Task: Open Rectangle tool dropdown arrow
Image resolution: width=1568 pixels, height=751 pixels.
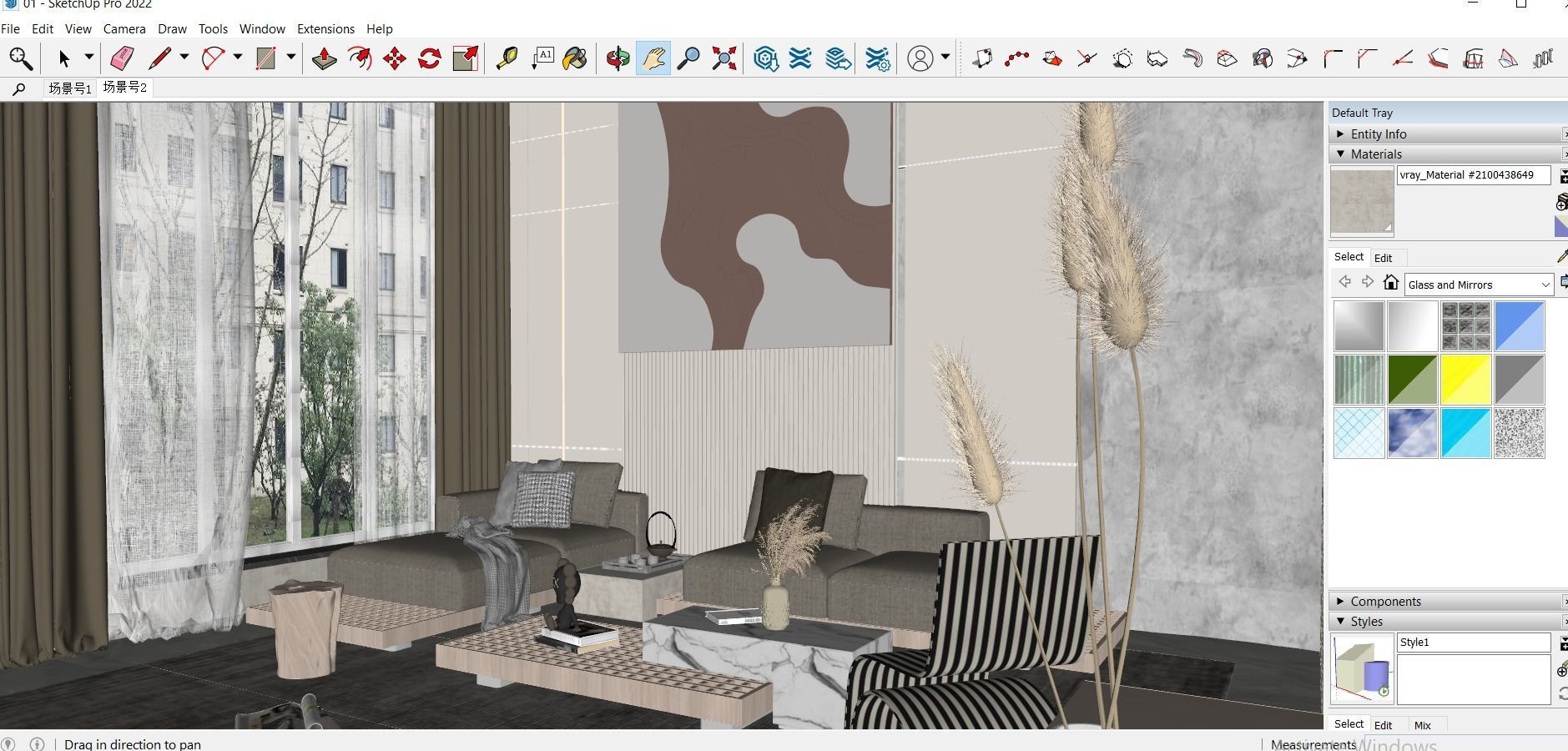Action: 290,58
